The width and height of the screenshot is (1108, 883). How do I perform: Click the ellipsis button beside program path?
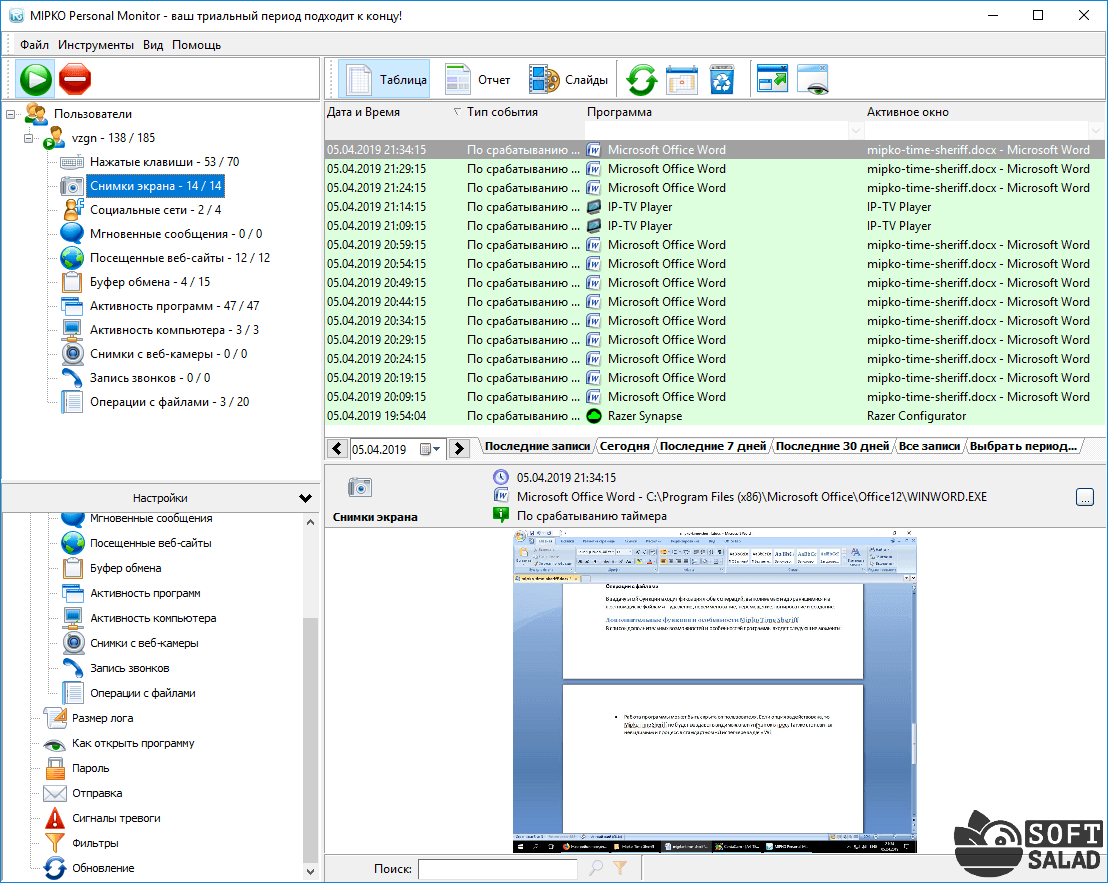tap(1085, 497)
